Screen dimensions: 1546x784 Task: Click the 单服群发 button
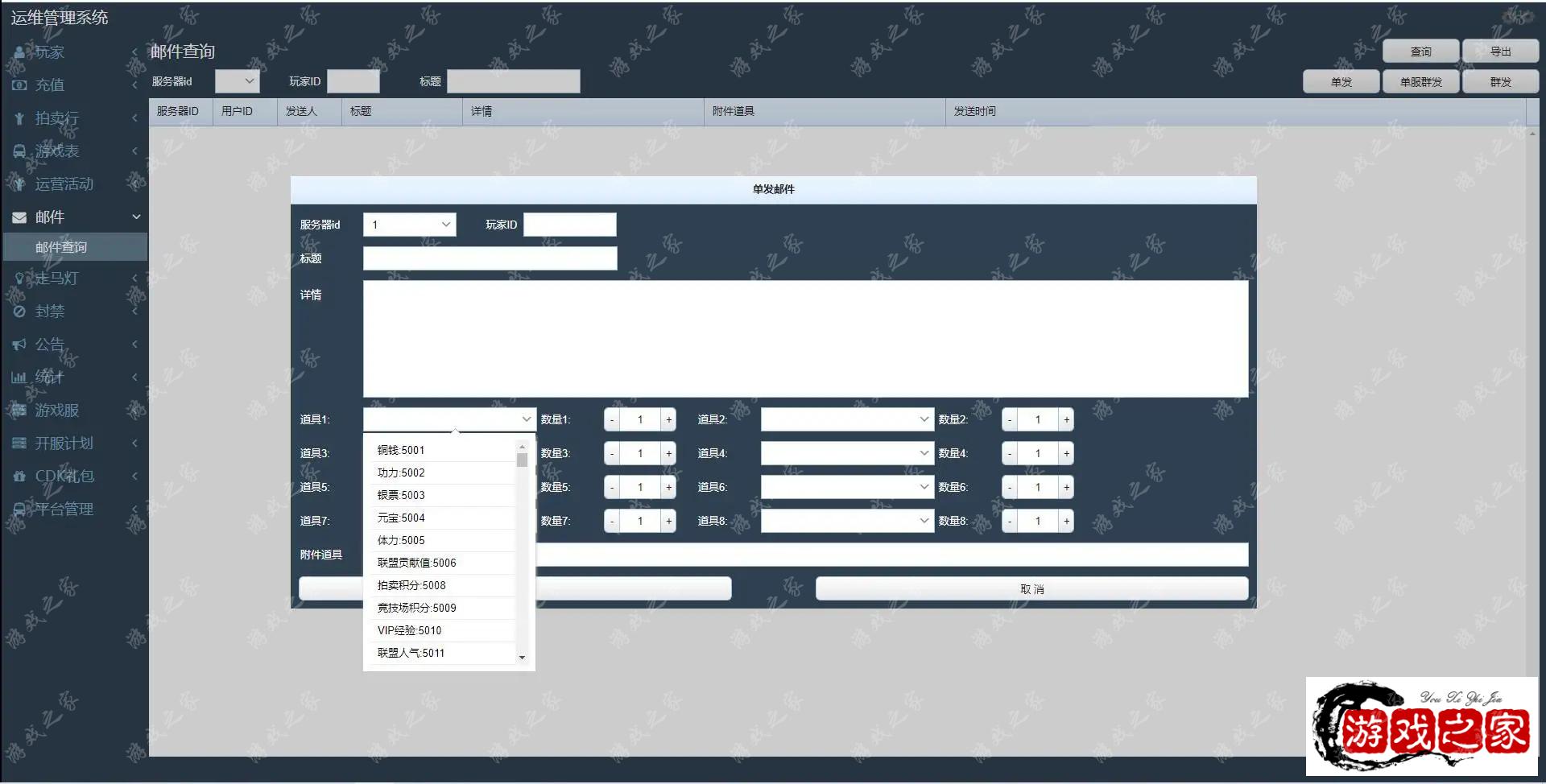1420,82
